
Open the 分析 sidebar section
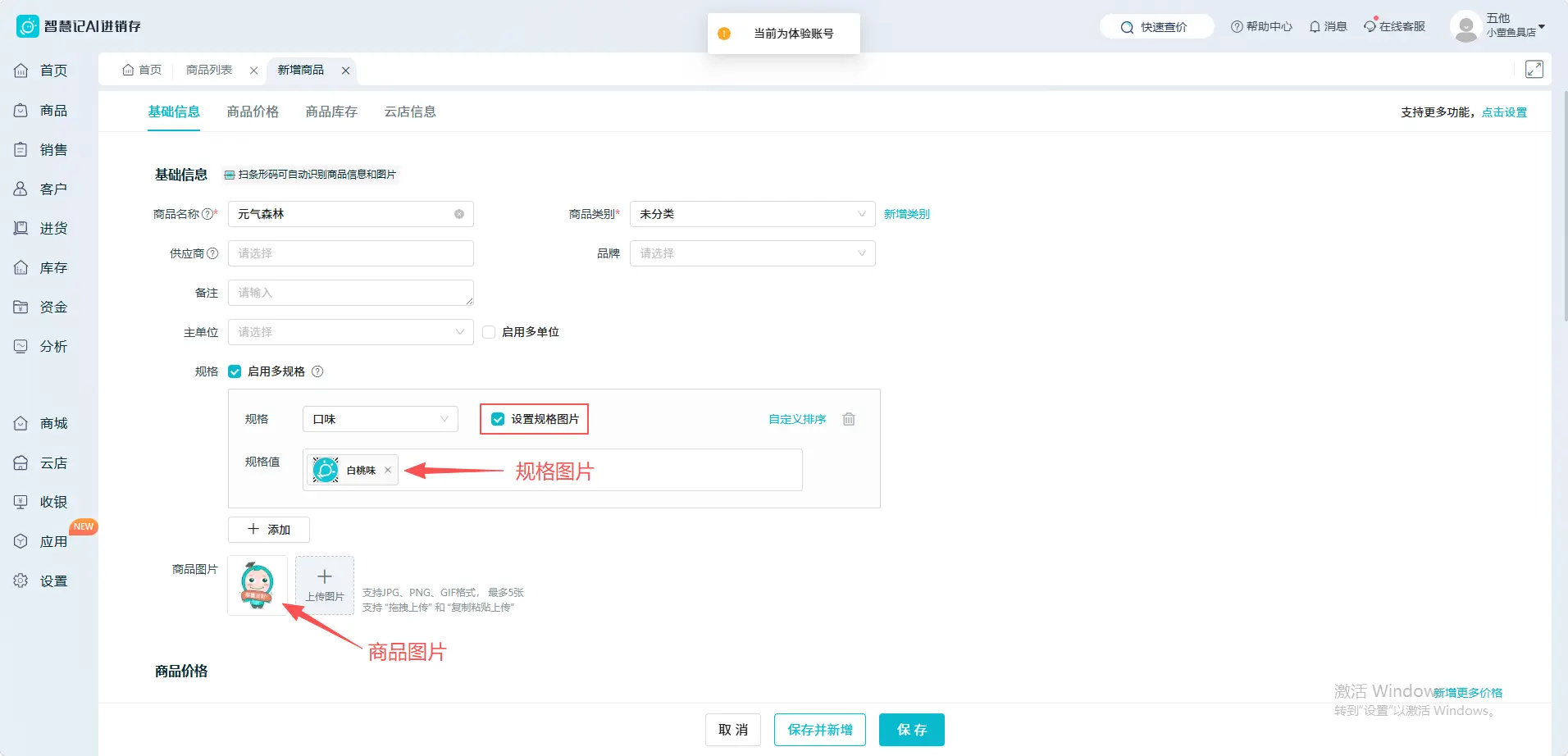coord(41,346)
